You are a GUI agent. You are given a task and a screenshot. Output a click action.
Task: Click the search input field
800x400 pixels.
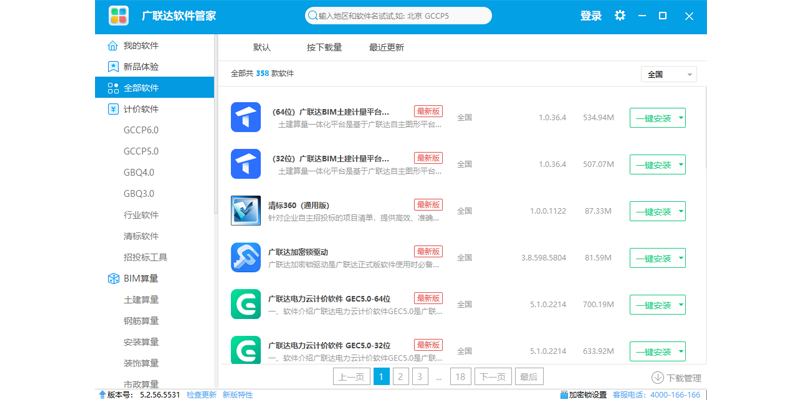pos(398,16)
